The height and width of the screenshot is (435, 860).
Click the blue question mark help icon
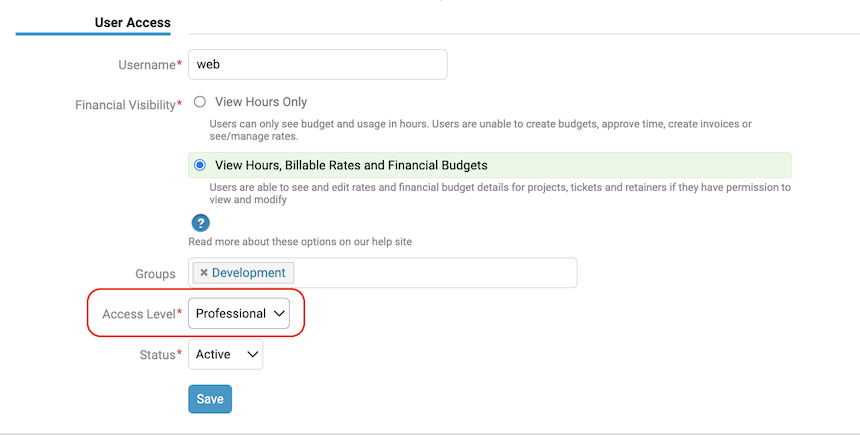point(200,223)
